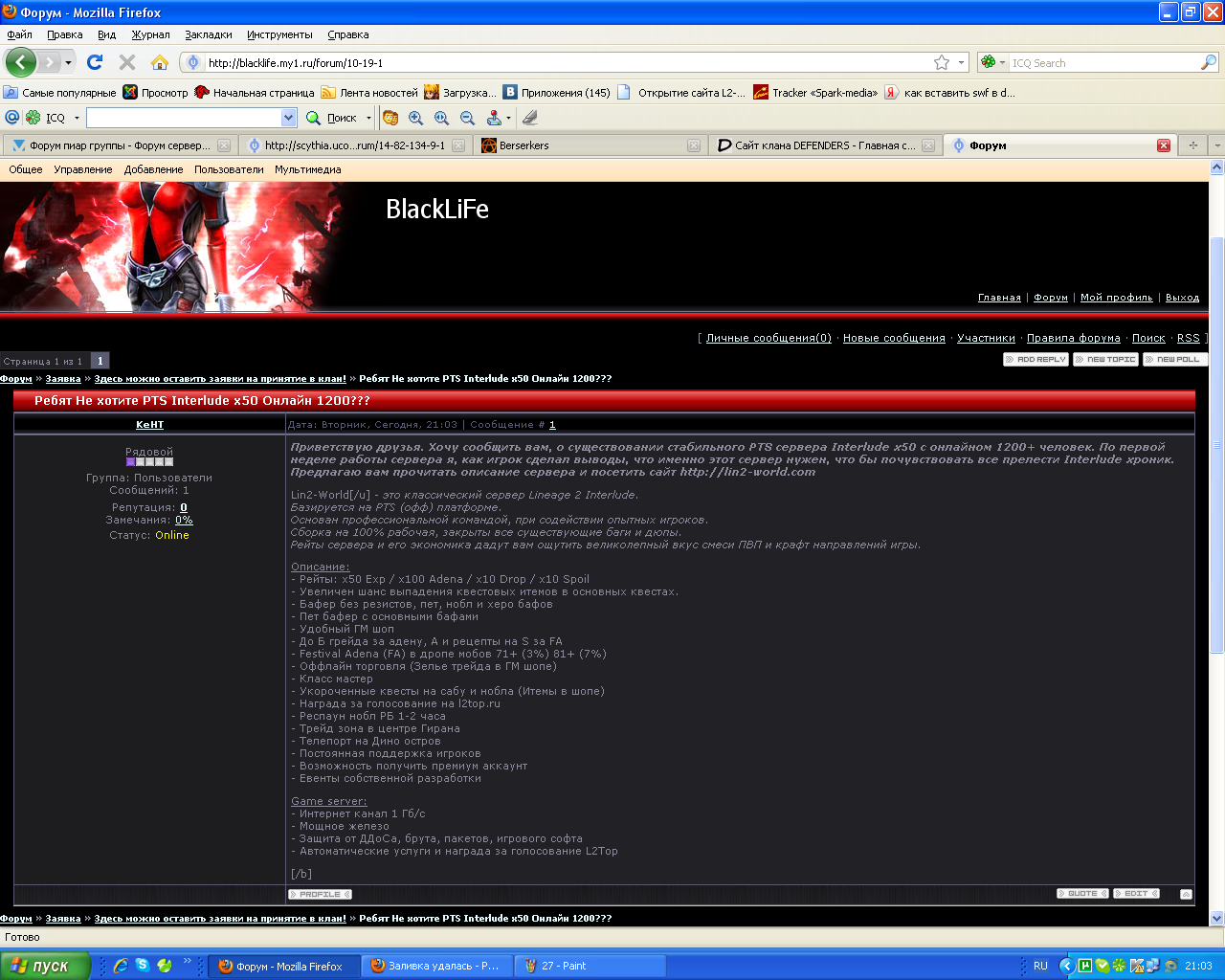Image resolution: width=1225 pixels, height=980 pixels.
Task: Close the active Форум tab
Action: (x=1164, y=145)
